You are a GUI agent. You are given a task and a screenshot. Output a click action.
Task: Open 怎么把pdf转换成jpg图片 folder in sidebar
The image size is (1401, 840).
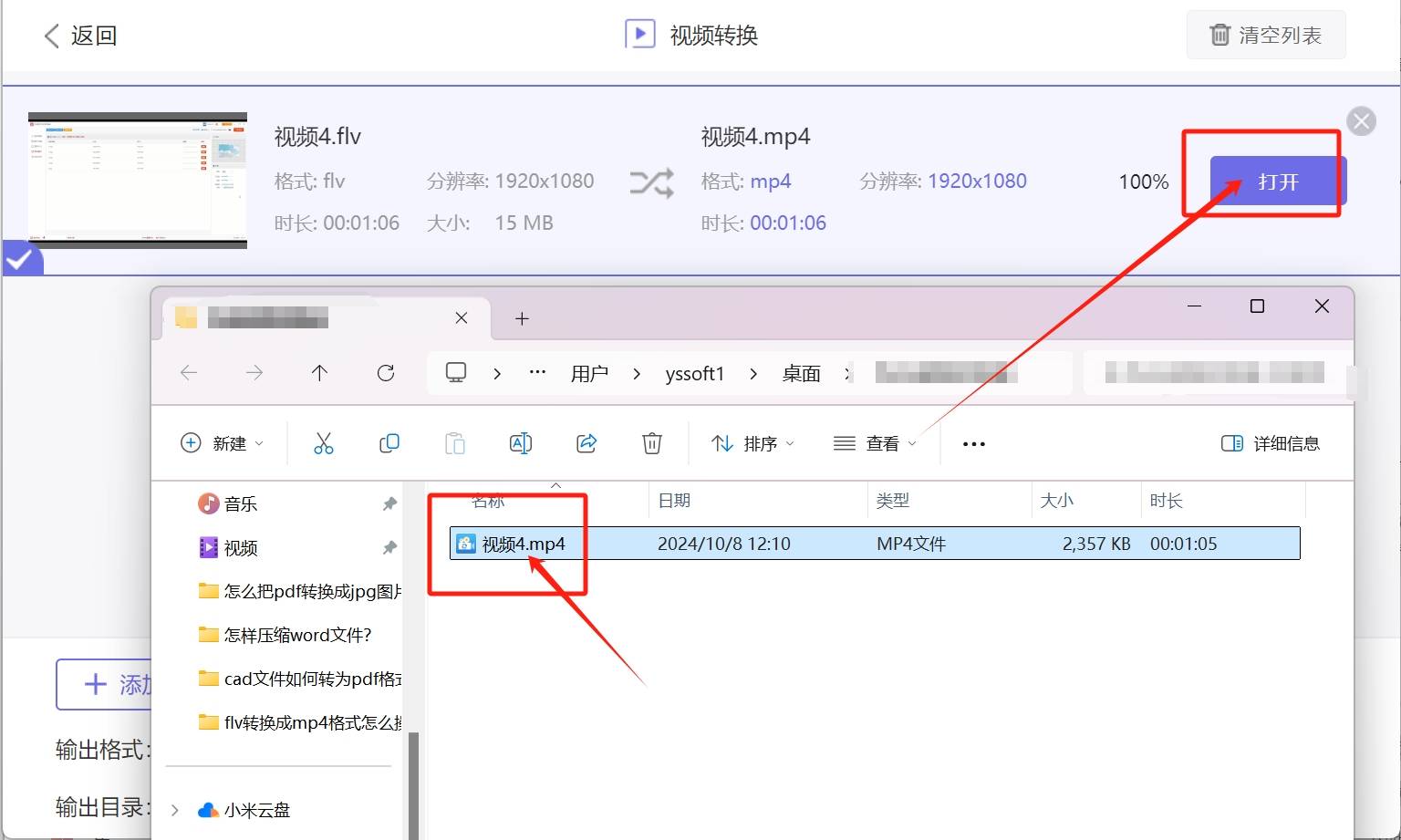point(300,591)
